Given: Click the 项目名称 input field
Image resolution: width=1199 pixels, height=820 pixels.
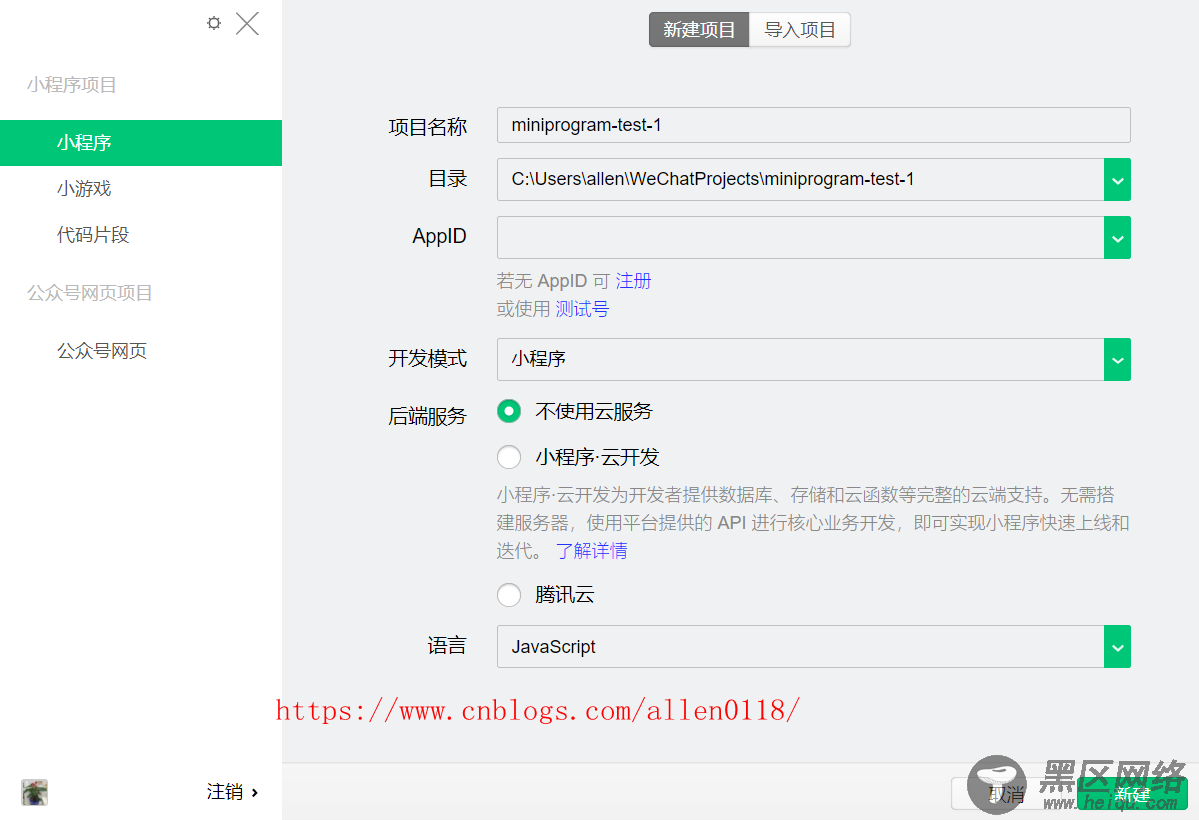Looking at the screenshot, I should point(814,125).
